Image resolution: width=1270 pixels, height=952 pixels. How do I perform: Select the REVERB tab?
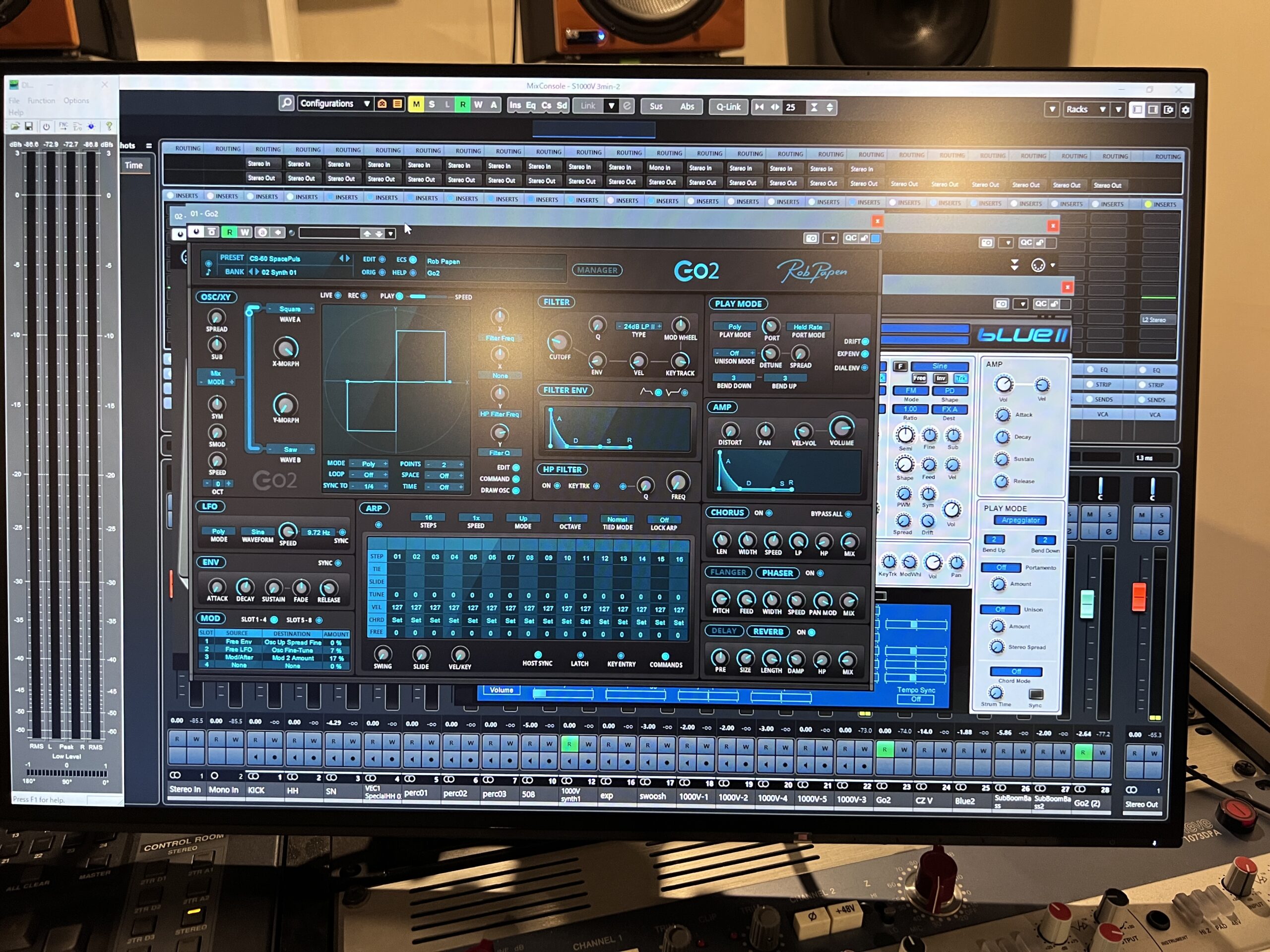click(x=768, y=631)
